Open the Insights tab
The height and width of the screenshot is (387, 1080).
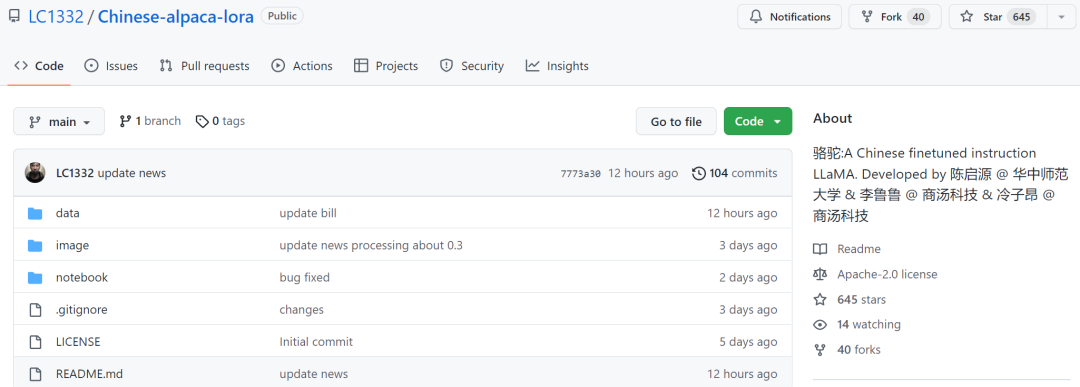557,66
